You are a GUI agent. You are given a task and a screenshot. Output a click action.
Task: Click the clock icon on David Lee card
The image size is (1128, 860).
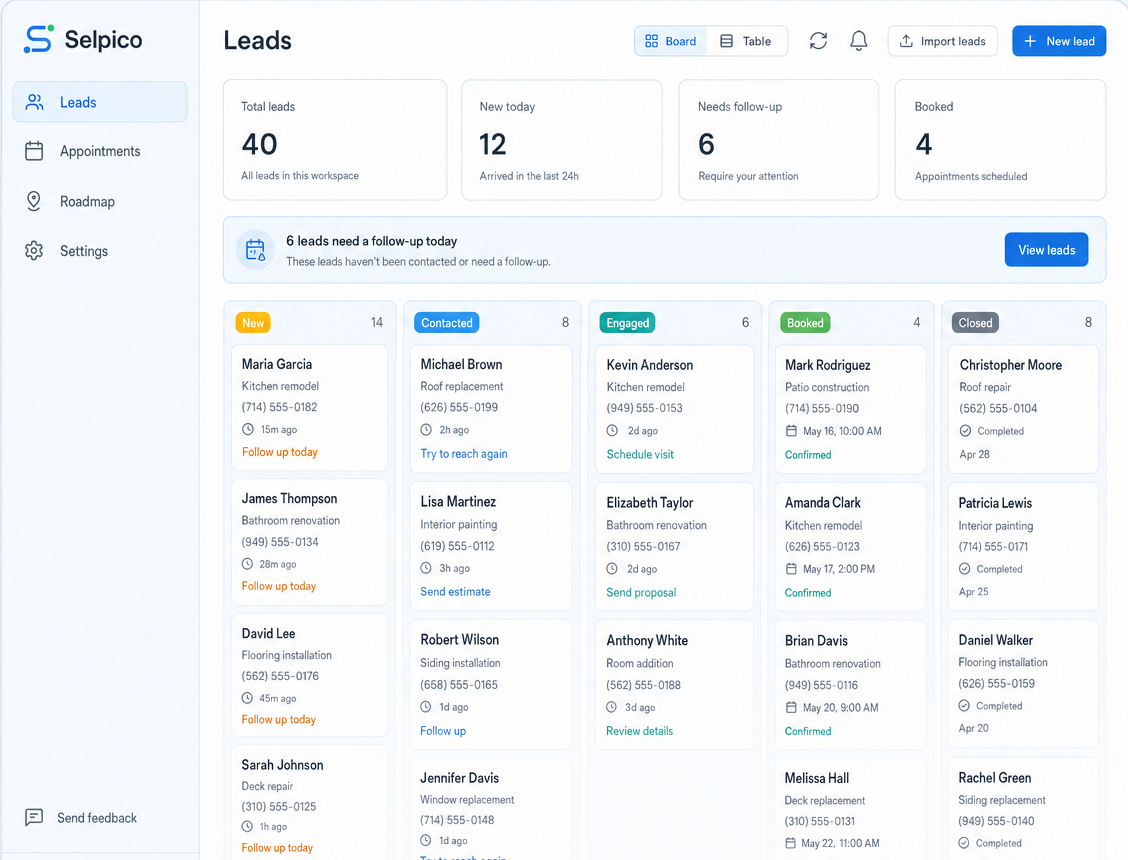[x=247, y=697]
